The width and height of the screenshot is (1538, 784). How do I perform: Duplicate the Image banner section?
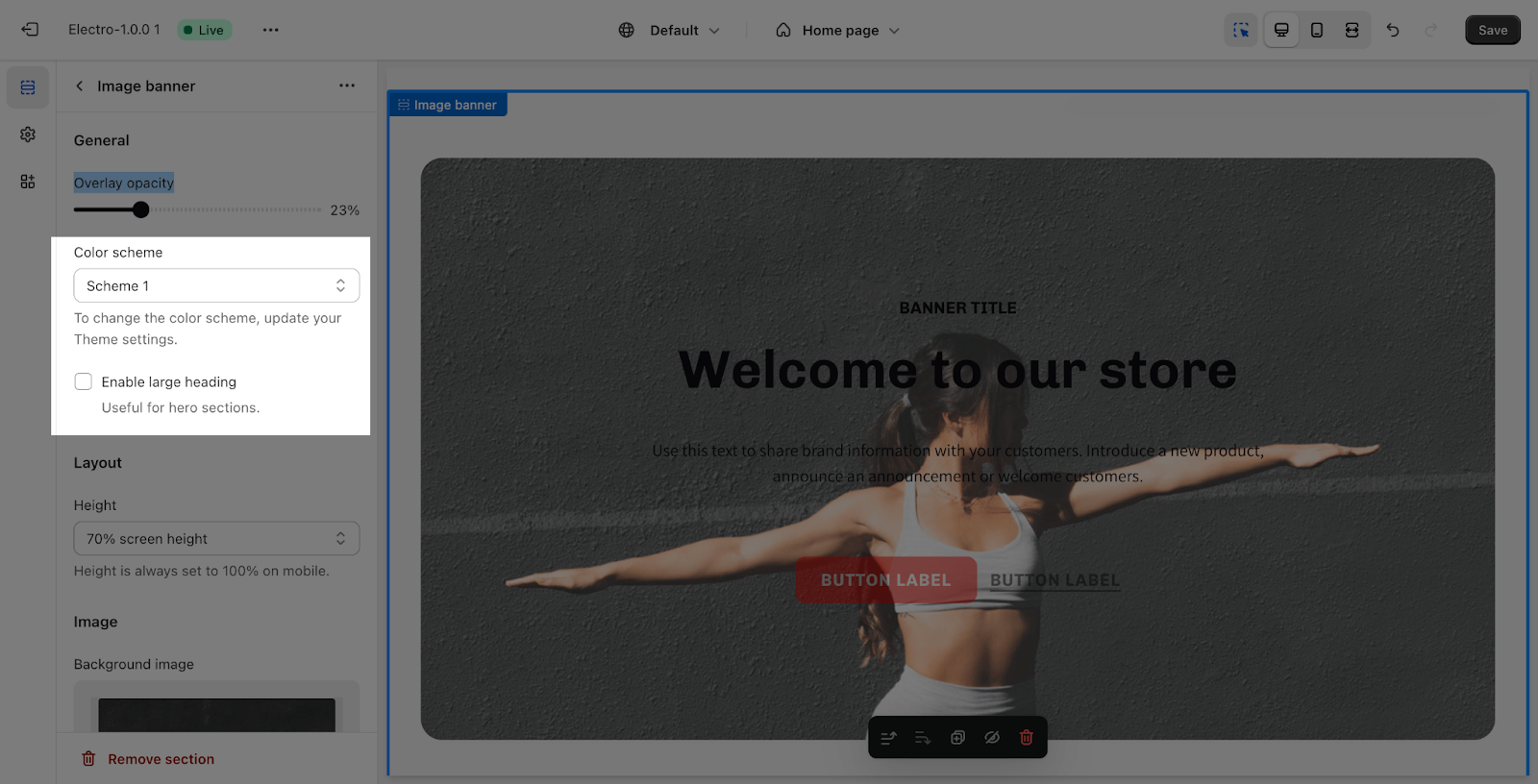click(957, 738)
